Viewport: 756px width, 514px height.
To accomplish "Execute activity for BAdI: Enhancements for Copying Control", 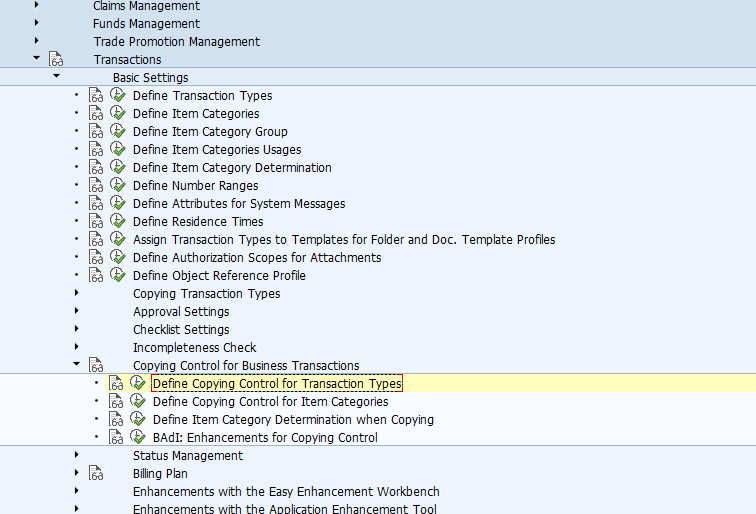I will (x=138, y=437).
